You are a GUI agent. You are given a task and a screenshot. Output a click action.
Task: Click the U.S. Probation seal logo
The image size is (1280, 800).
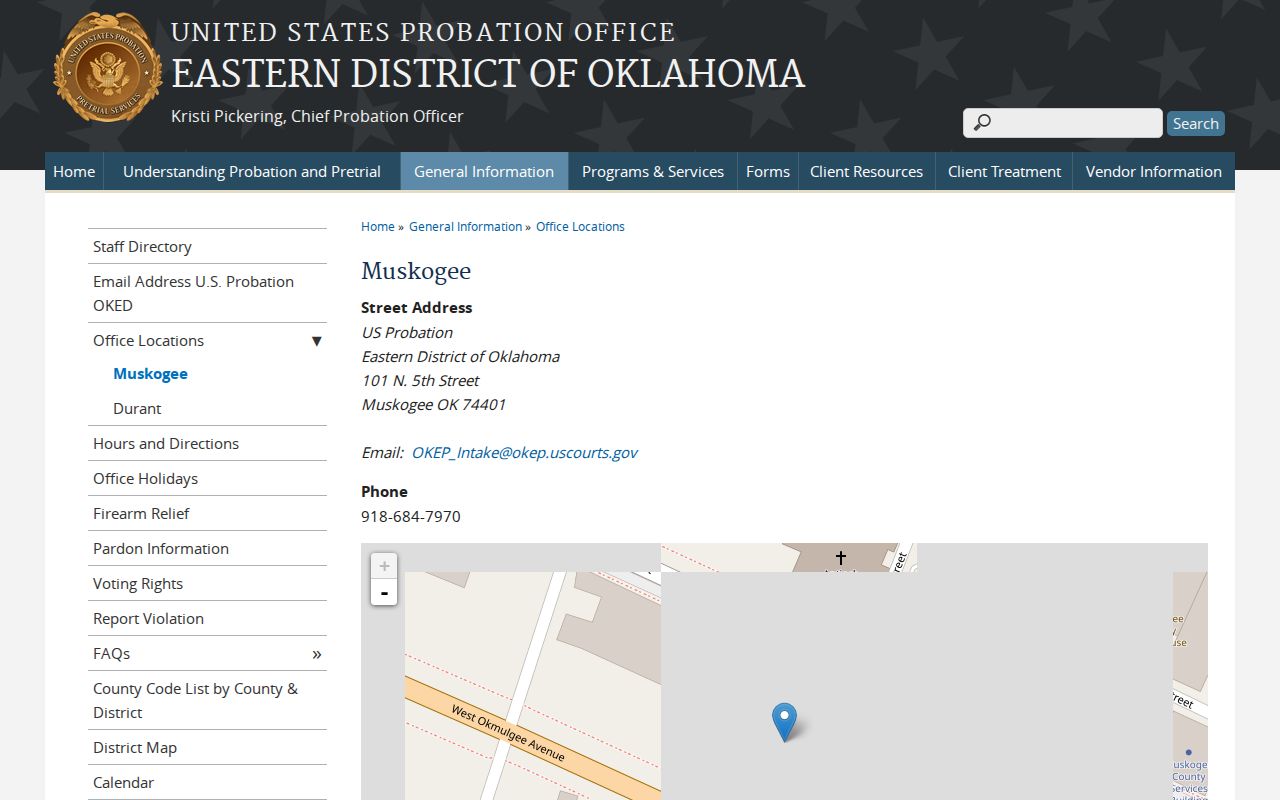[107, 68]
